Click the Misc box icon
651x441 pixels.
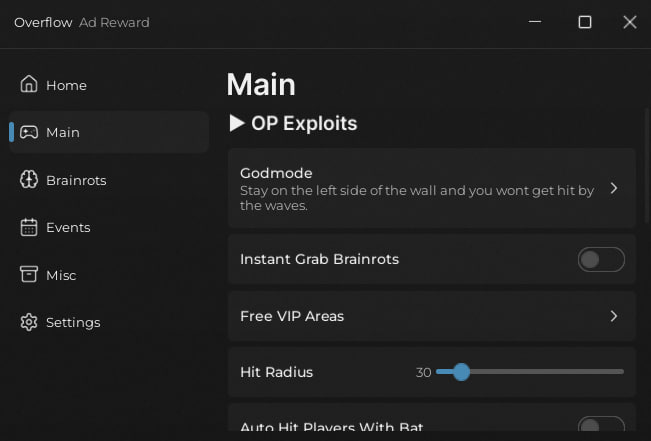(x=29, y=275)
